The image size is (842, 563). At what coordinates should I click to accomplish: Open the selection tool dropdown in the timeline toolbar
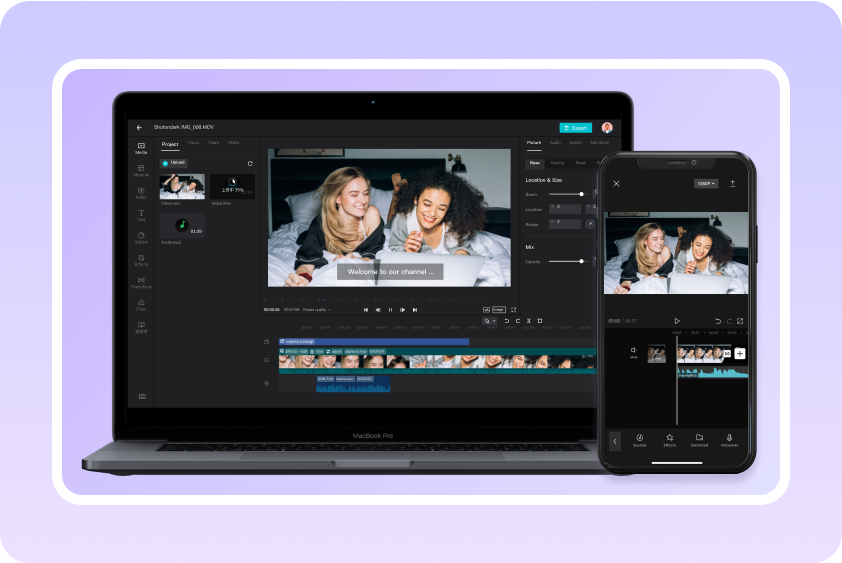489,321
